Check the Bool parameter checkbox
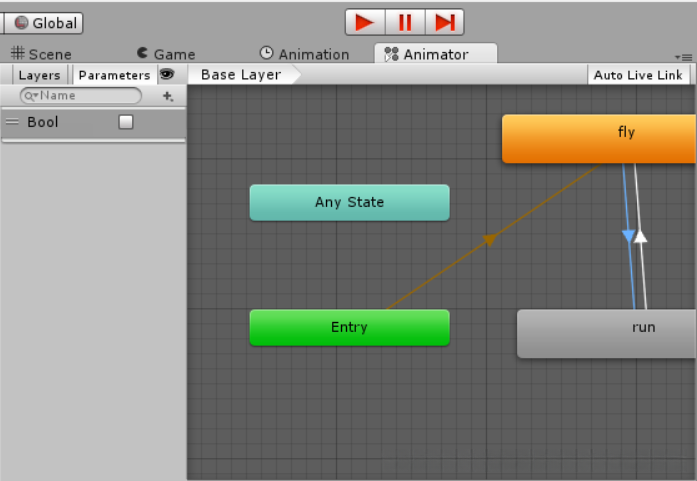This screenshot has height=481, width=697. pos(126,122)
